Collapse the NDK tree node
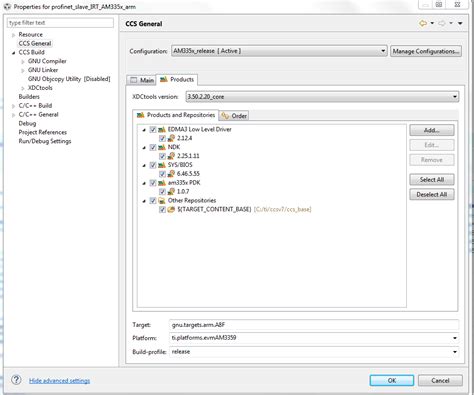Viewport: 474px width, 395px height. click(144, 147)
